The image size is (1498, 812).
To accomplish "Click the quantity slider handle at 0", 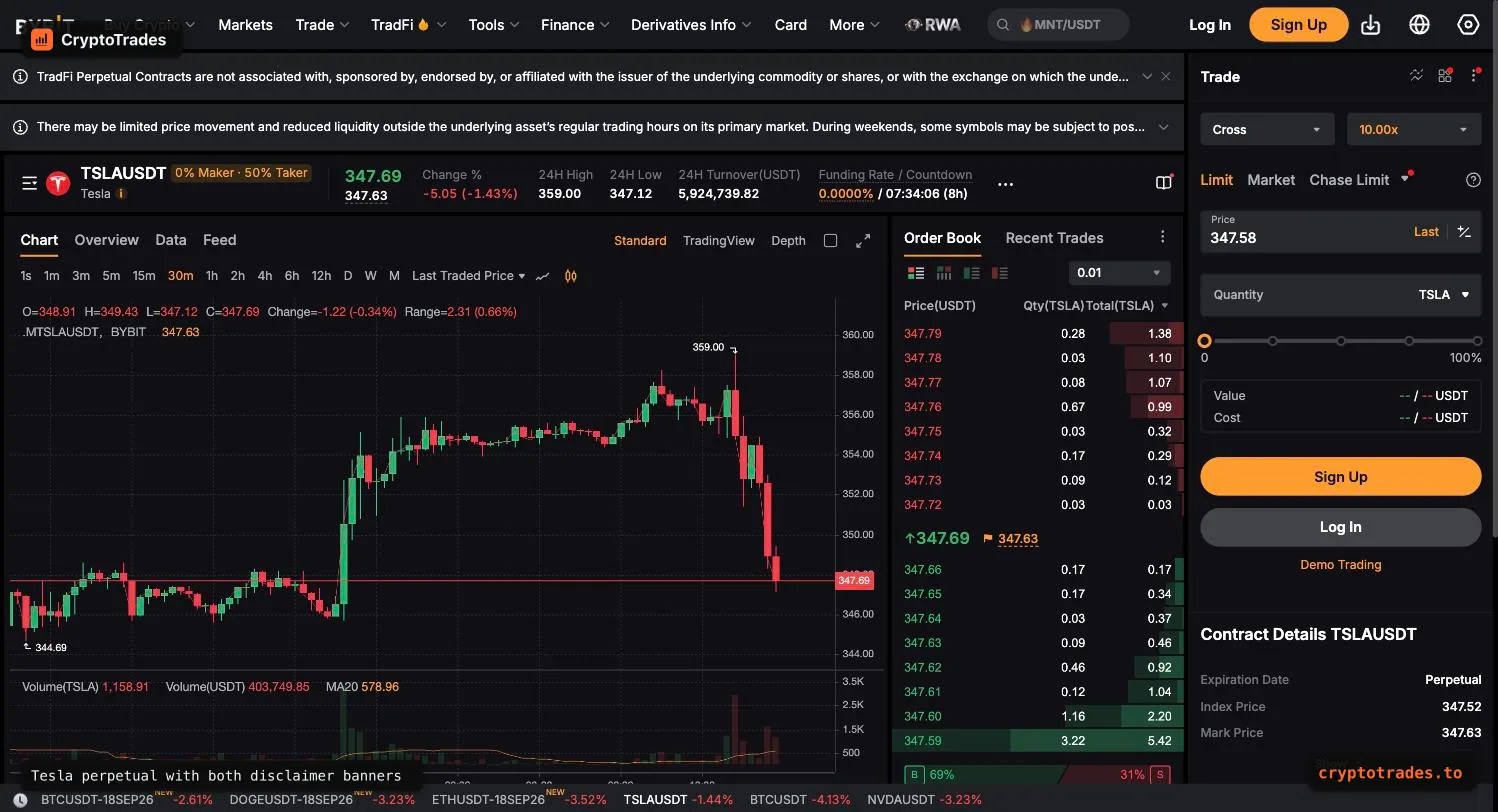I will pos(1204,341).
